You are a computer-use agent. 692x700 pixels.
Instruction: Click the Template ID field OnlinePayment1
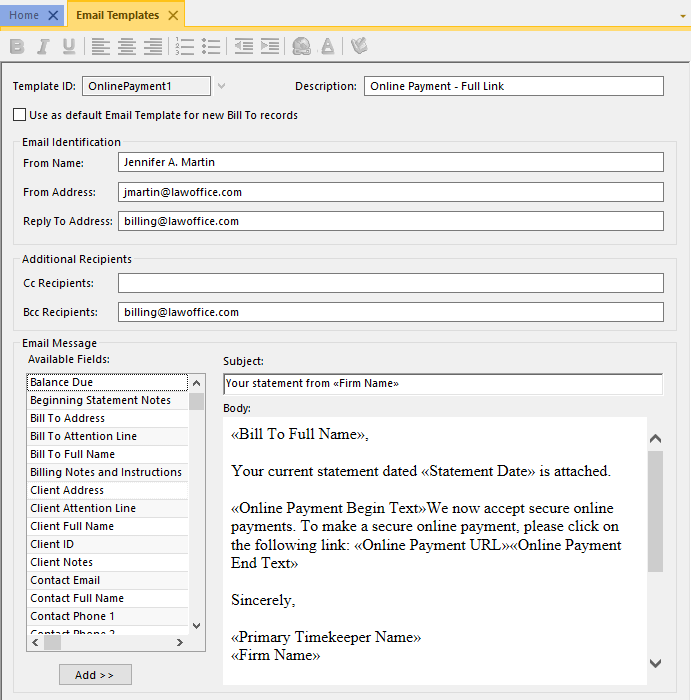[x=146, y=86]
